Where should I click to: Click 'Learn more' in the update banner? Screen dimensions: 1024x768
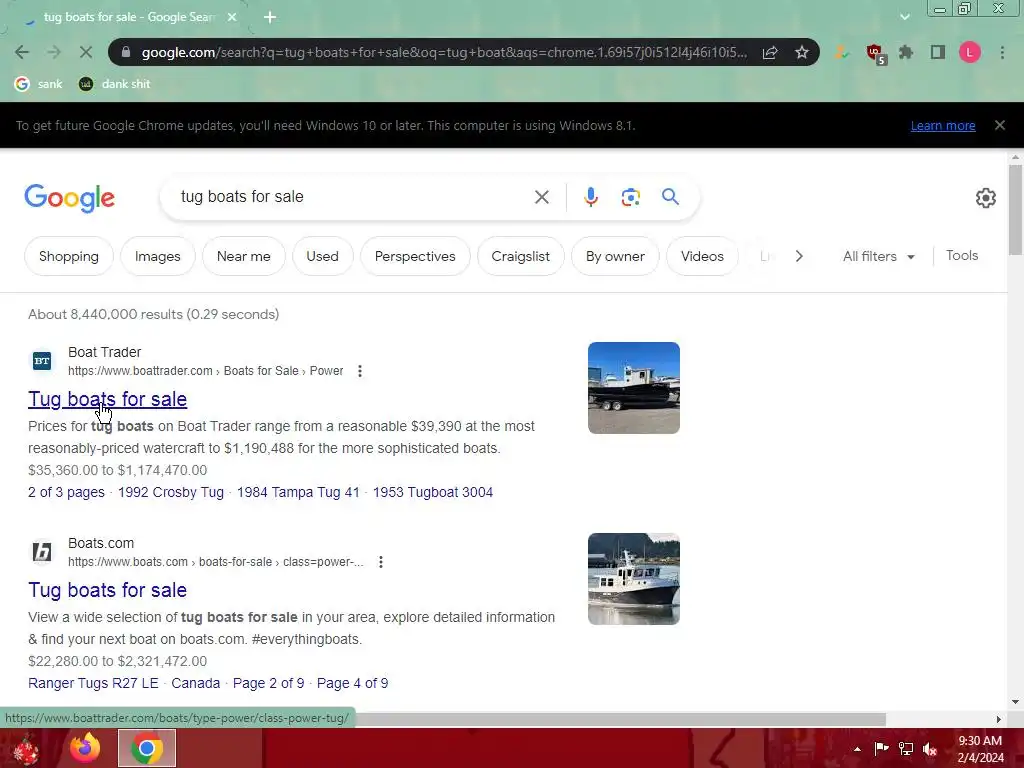pos(943,125)
